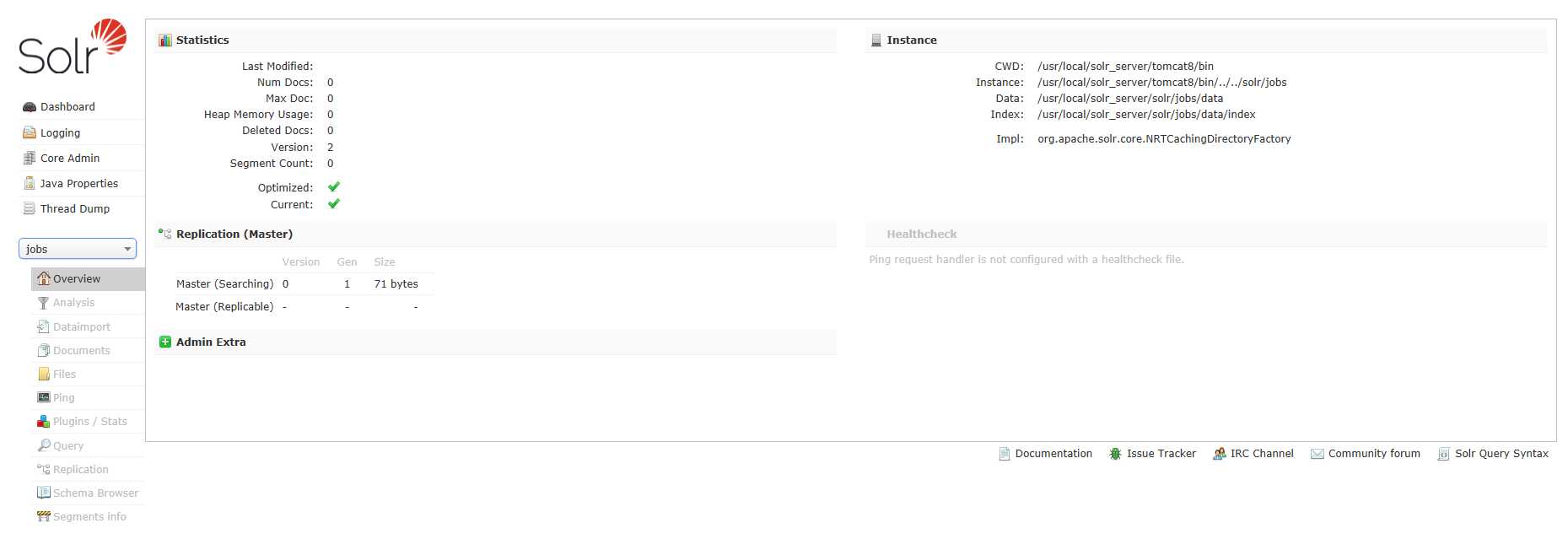Open the Solr Query Syntax link

point(1501,454)
